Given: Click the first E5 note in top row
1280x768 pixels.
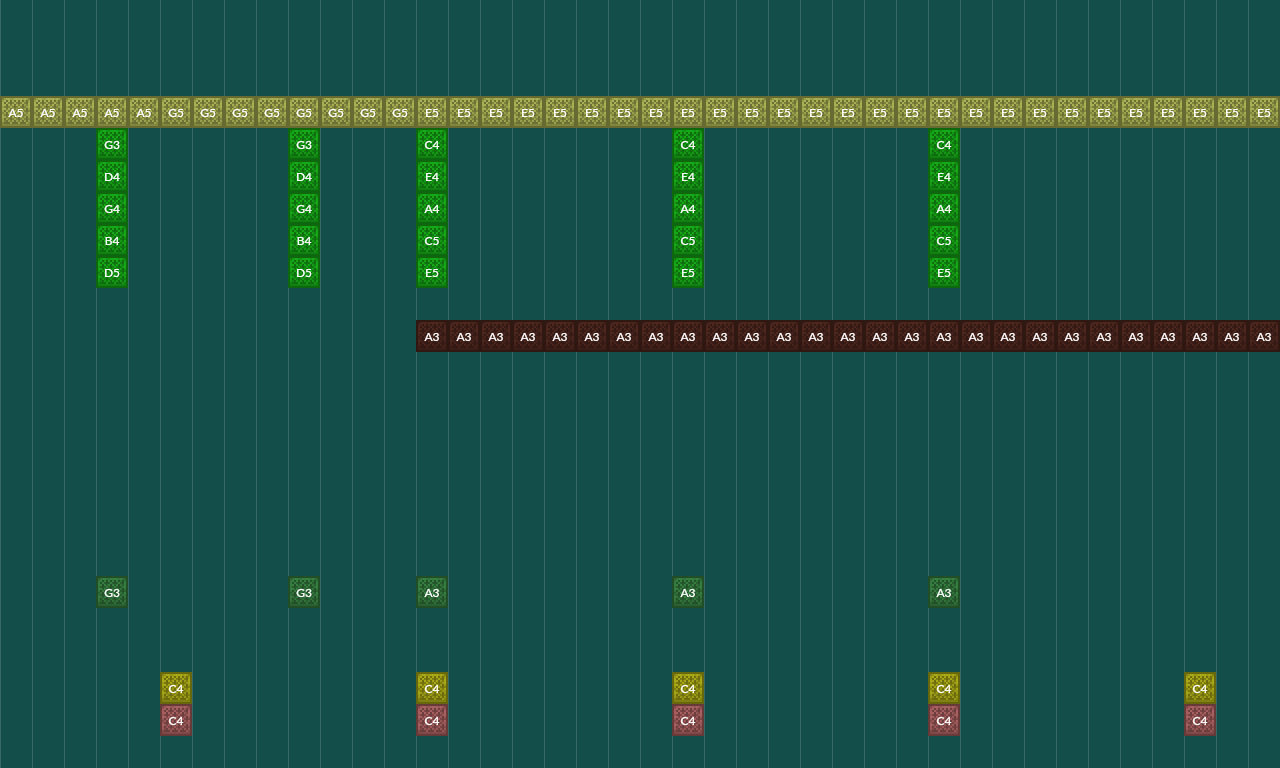Looking at the screenshot, I should 432,113.
